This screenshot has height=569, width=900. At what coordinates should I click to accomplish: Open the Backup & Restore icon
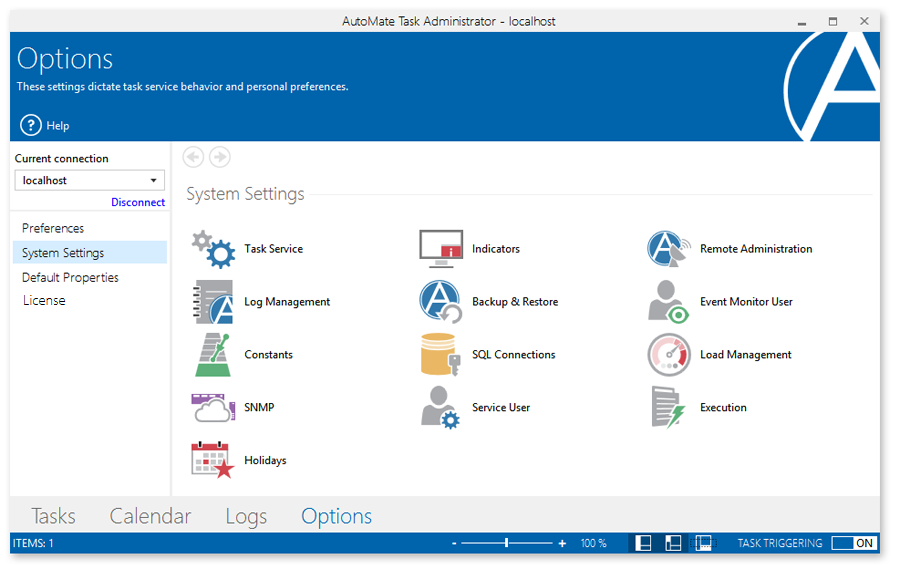click(441, 302)
